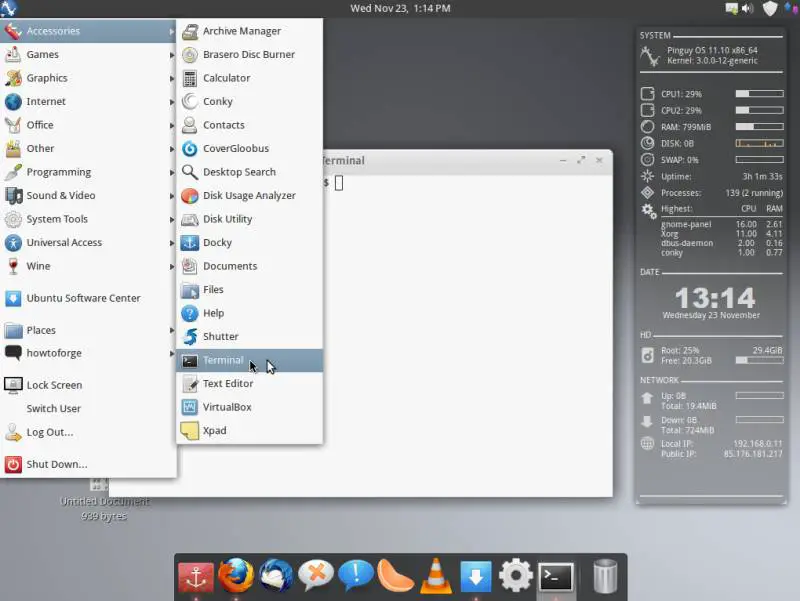Image resolution: width=800 pixels, height=601 pixels.
Task: Launch Thunderbird from the dock
Action: click(276, 576)
